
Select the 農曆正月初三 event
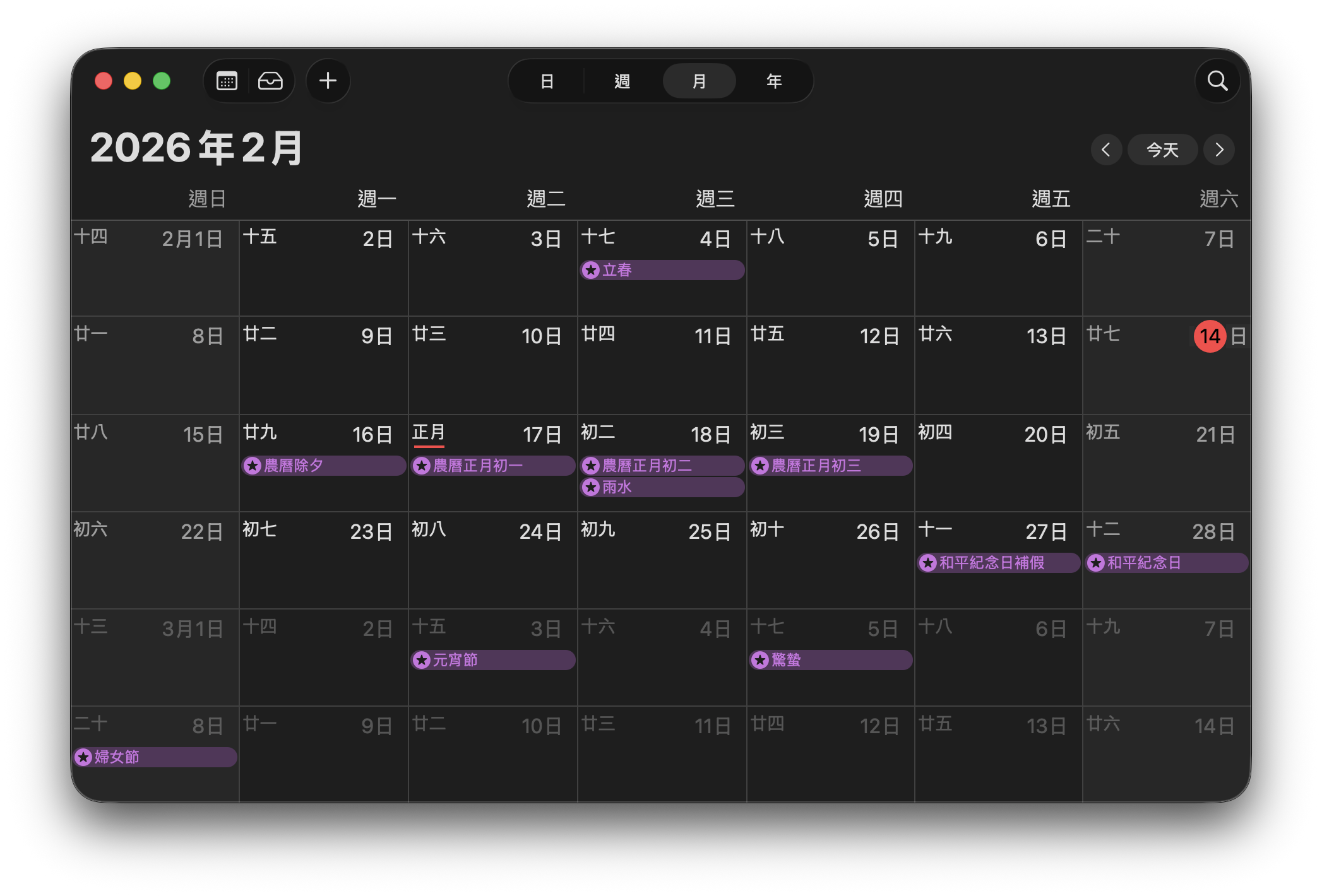pyautogui.click(x=830, y=466)
